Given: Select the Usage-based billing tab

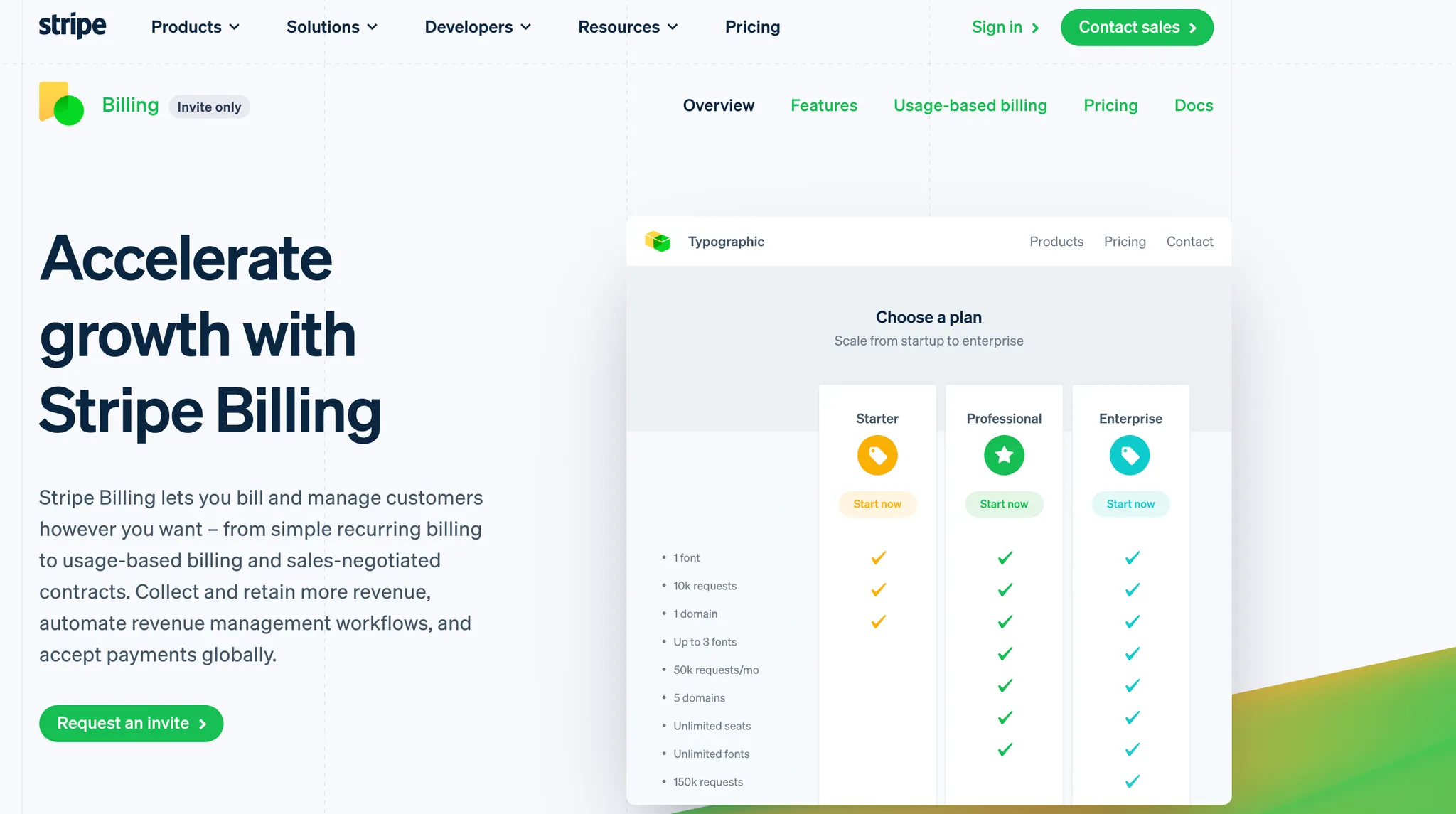Looking at the screenshot, I should tap(970, 105).
